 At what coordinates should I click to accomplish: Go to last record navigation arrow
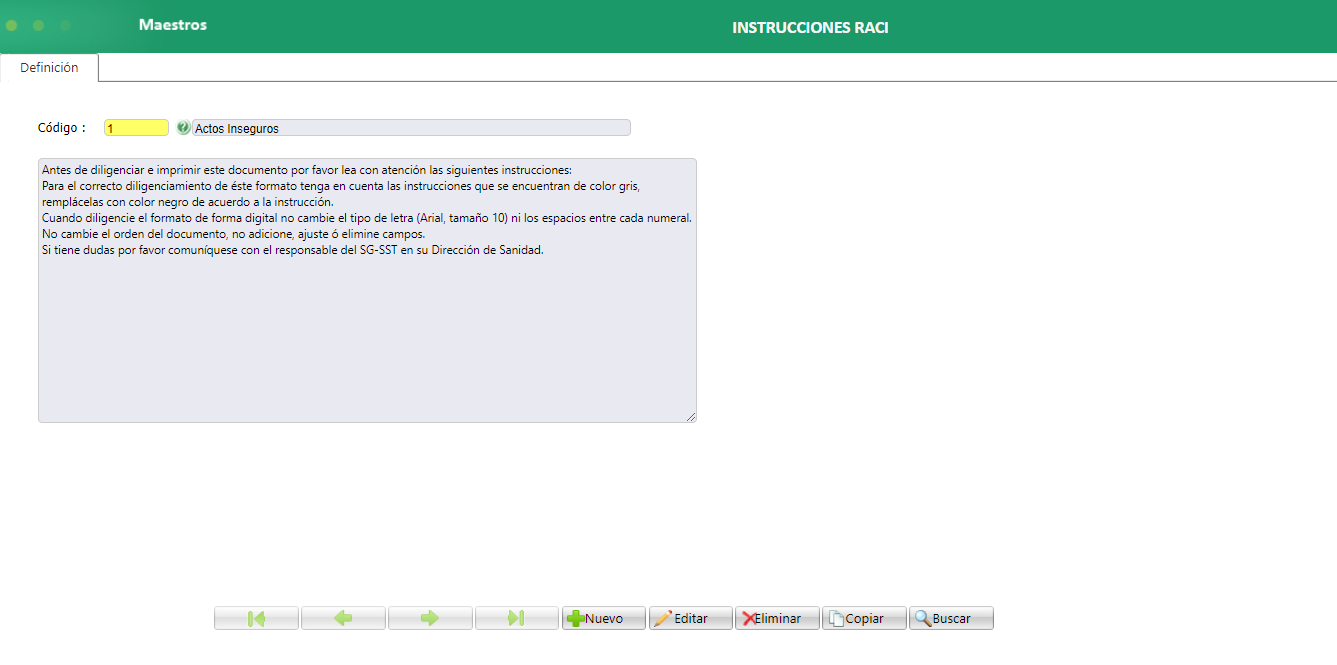pyautogui.click(x=517, y=618)
